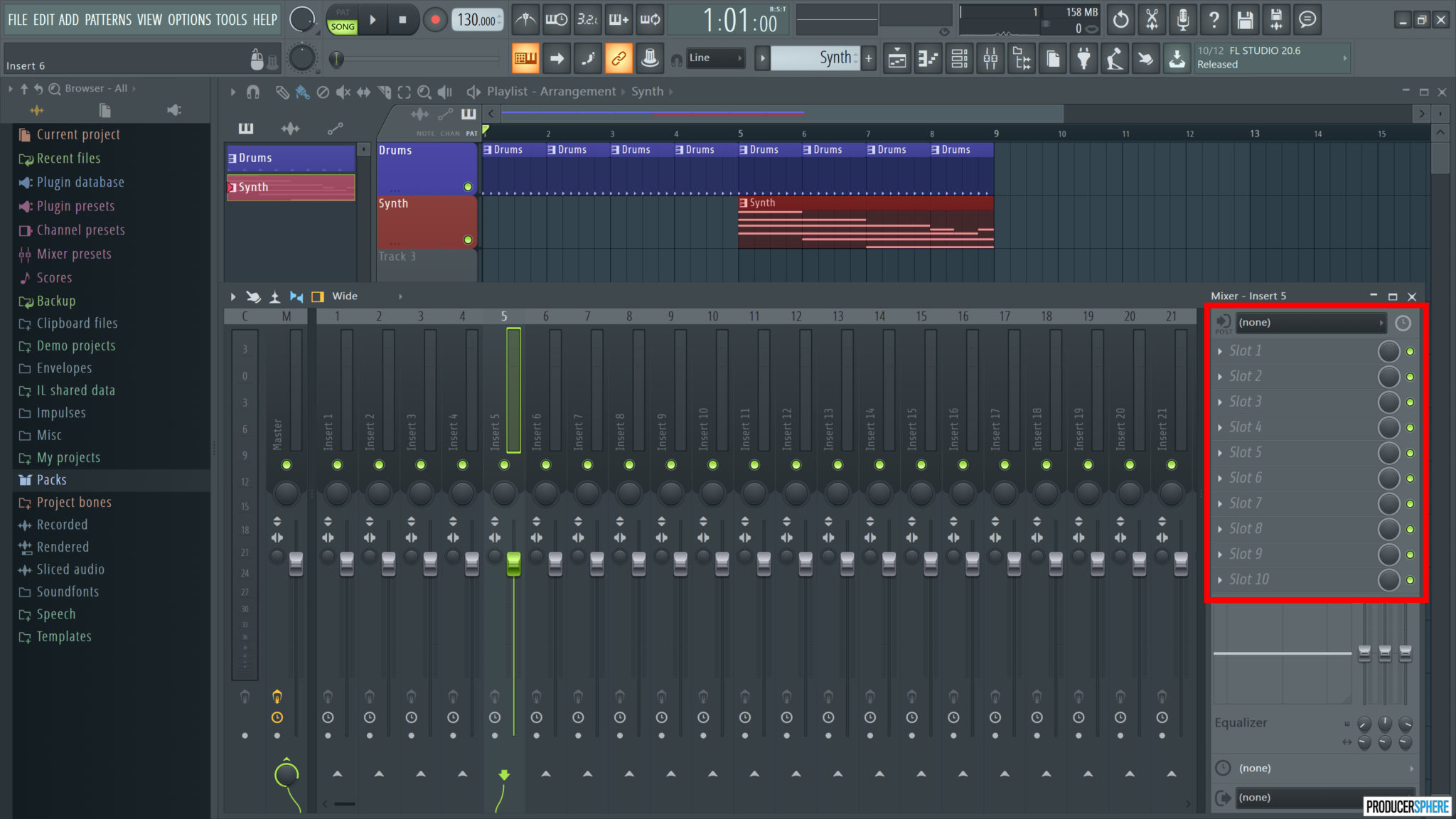
Task: Click the Record button
Action: click(435, 20)
